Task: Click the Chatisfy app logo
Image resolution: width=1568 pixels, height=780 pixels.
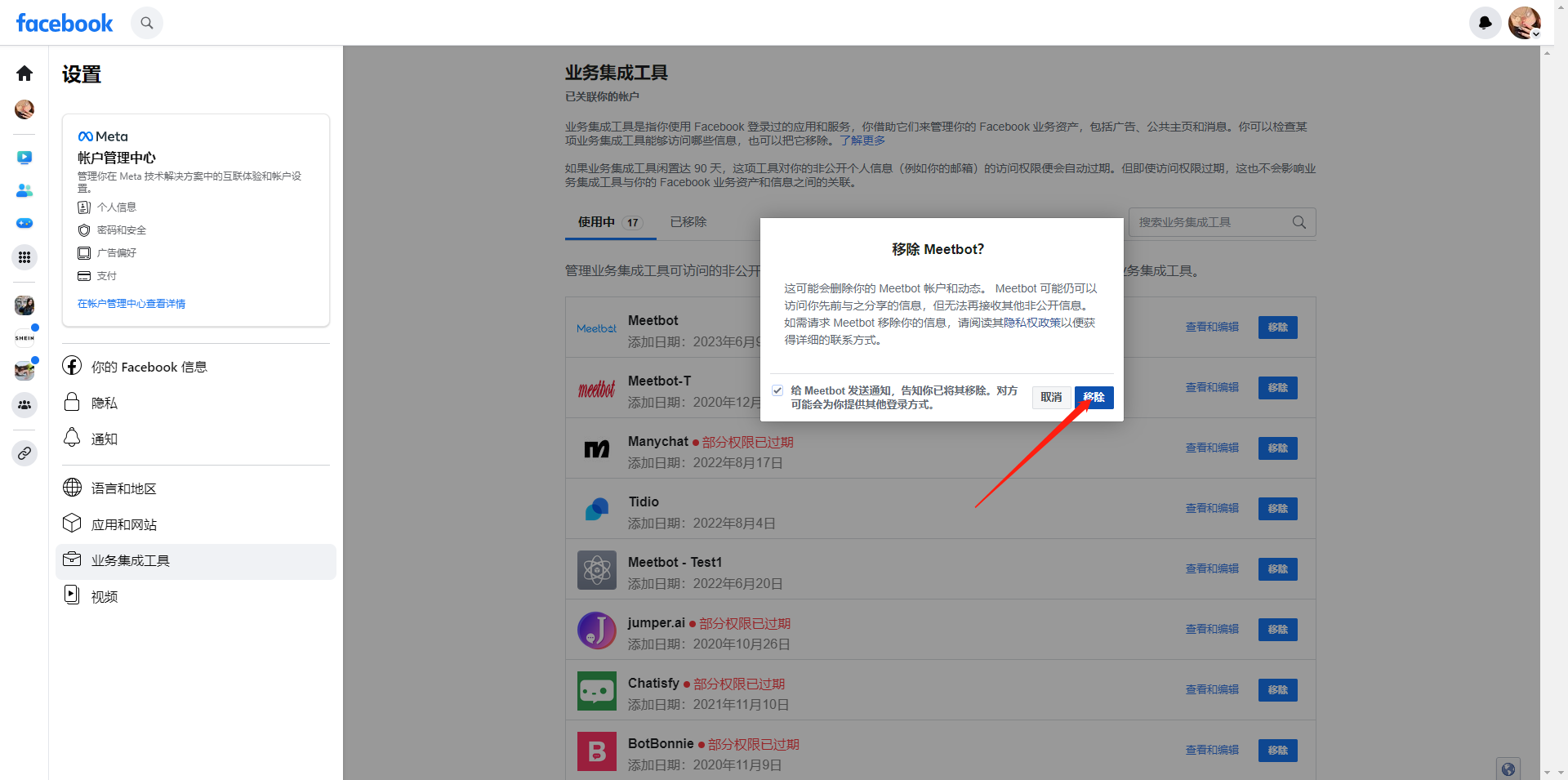Action: point(597,691)
